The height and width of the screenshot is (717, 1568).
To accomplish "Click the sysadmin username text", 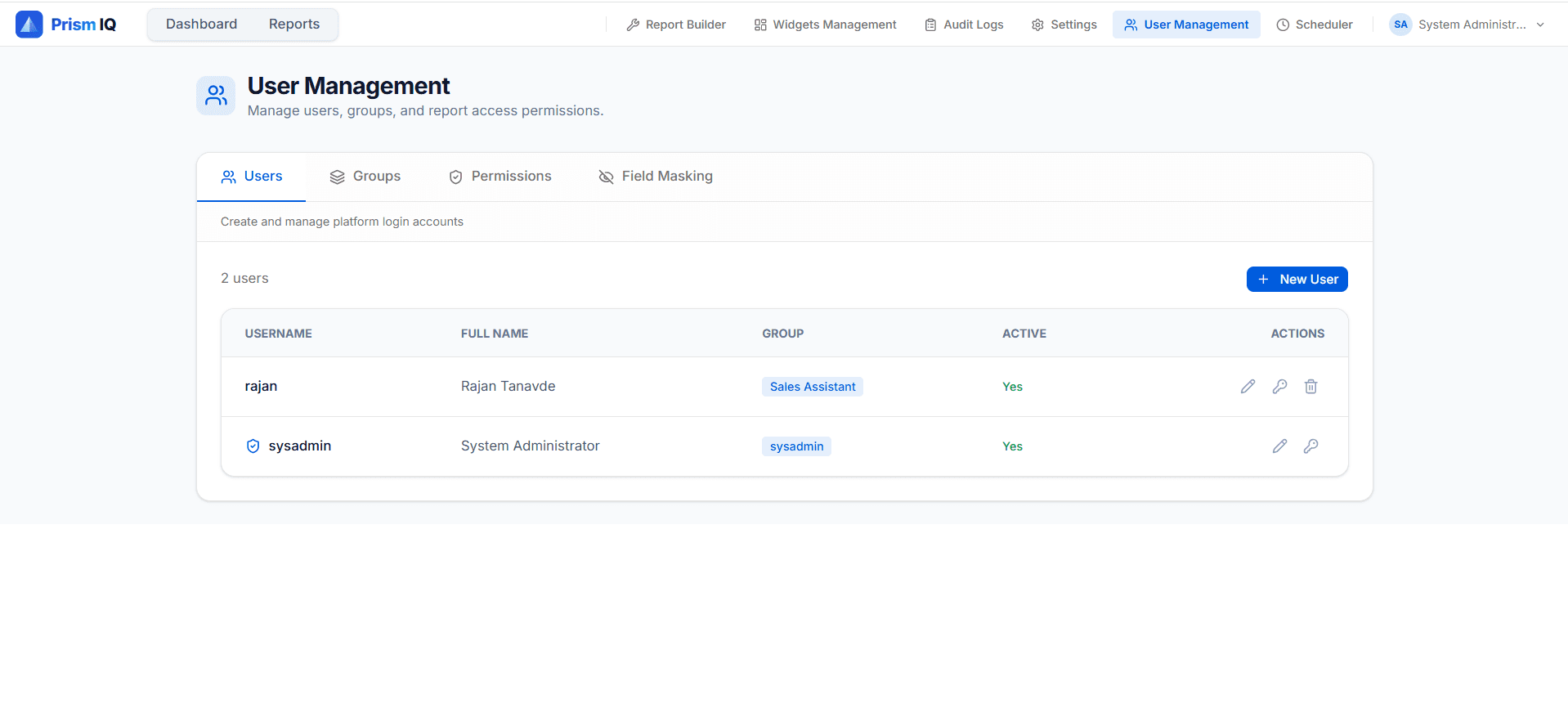I will (300, 446).
